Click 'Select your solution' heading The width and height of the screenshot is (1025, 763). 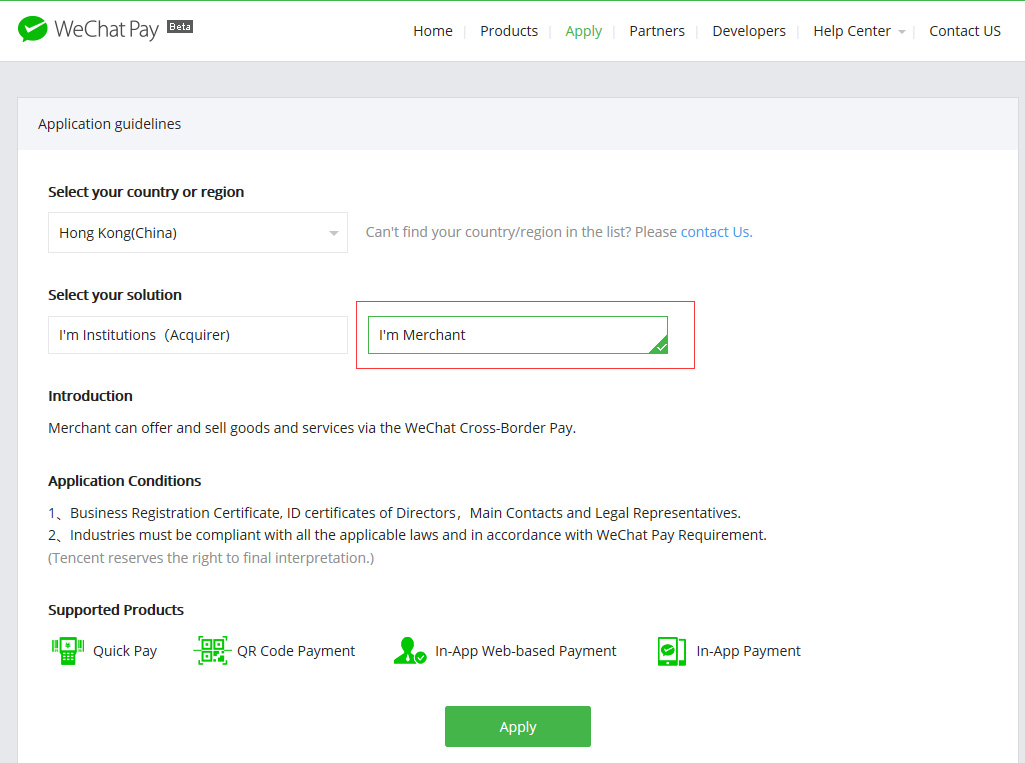[x=114, y=295]
